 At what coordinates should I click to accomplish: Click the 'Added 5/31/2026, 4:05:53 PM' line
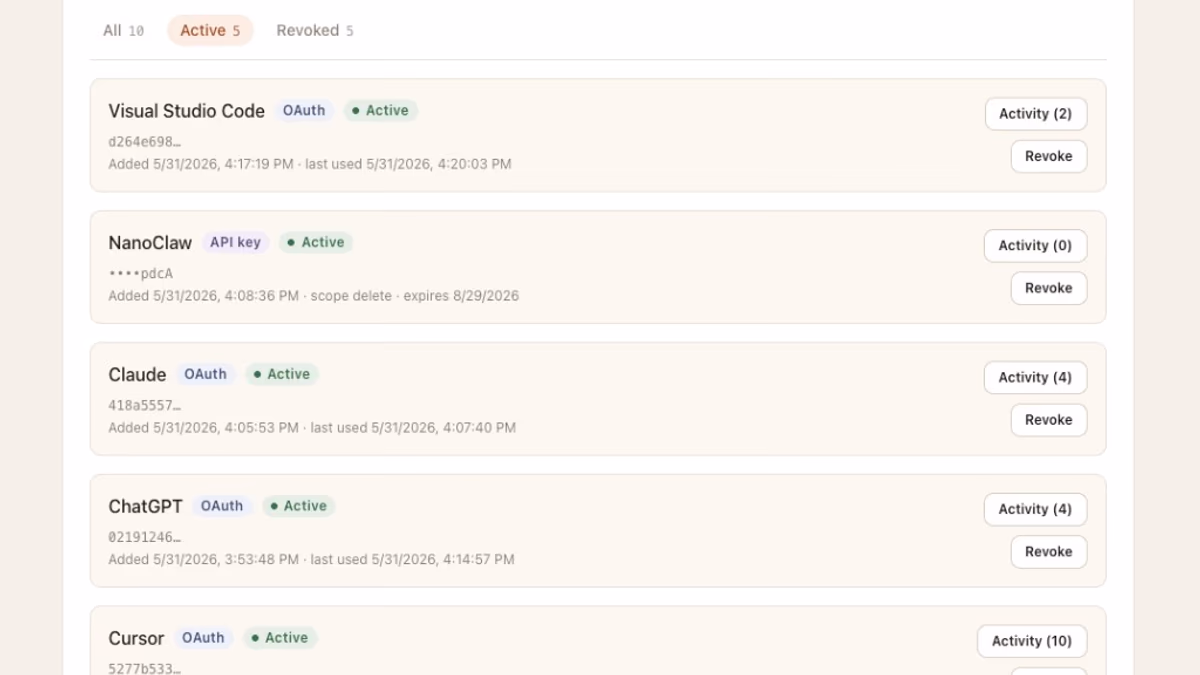312,428
